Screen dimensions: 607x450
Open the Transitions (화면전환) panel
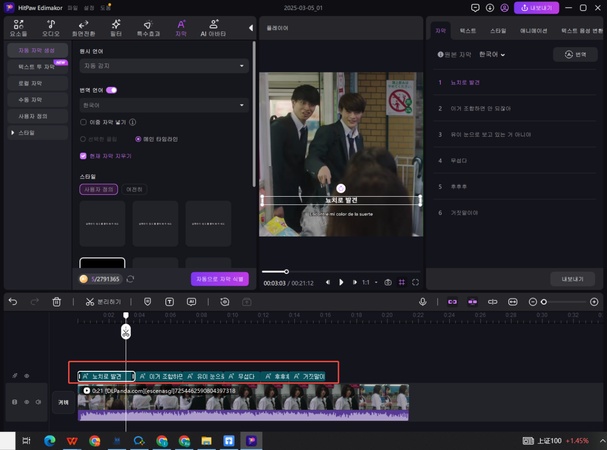tap(83, 28)
